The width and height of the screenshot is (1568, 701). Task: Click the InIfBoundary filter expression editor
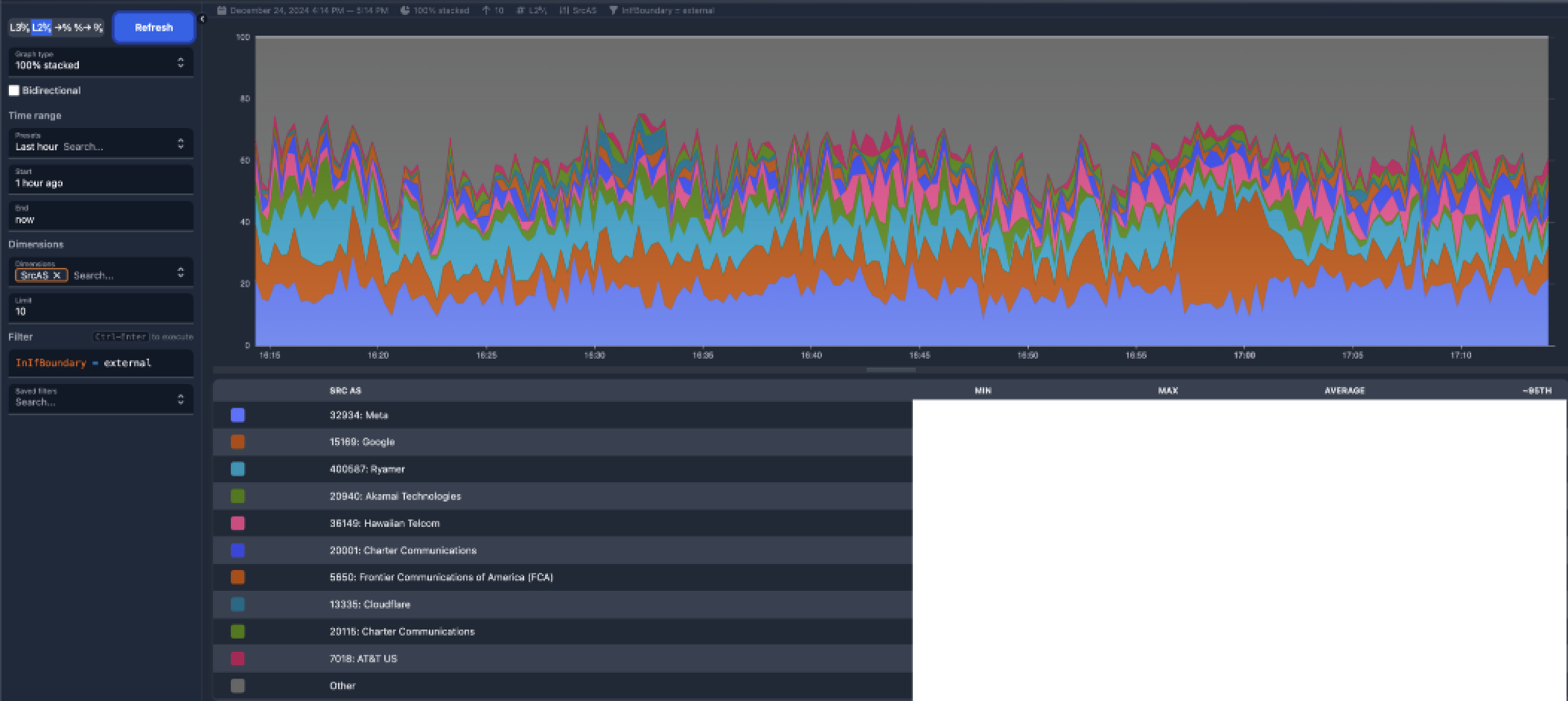(101, 363)
